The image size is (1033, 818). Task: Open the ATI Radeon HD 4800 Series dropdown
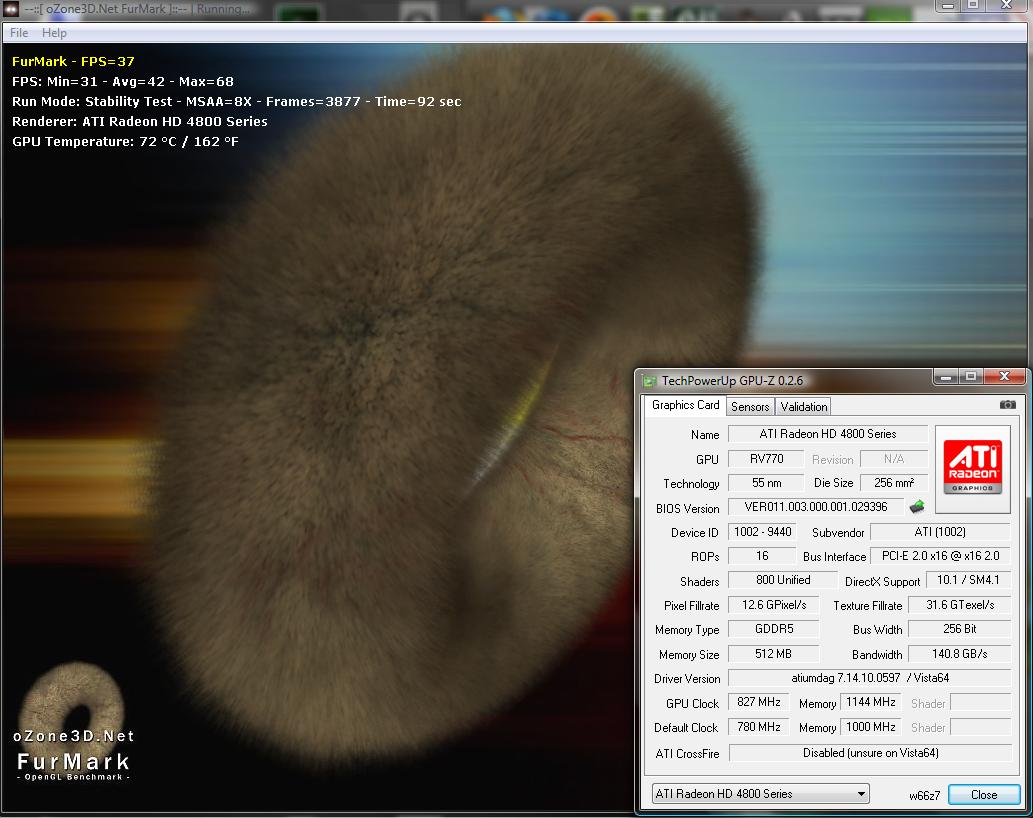click(760, 794)
